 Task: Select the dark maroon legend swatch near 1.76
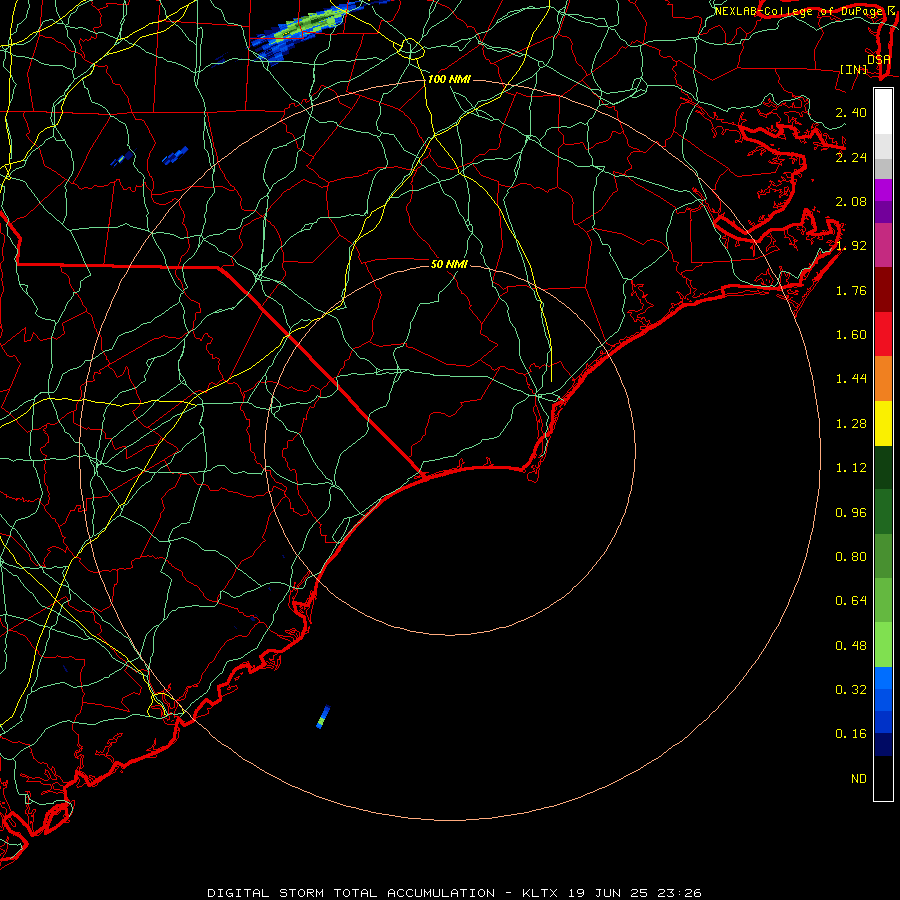click(883, 290)
